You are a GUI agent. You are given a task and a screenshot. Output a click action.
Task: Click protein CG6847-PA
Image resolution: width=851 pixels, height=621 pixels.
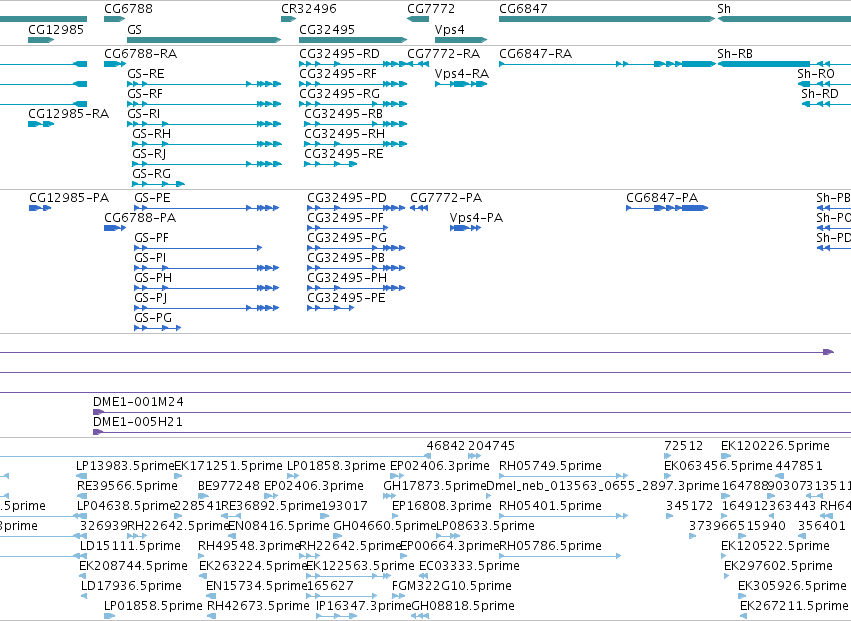(x=662, y=198)
